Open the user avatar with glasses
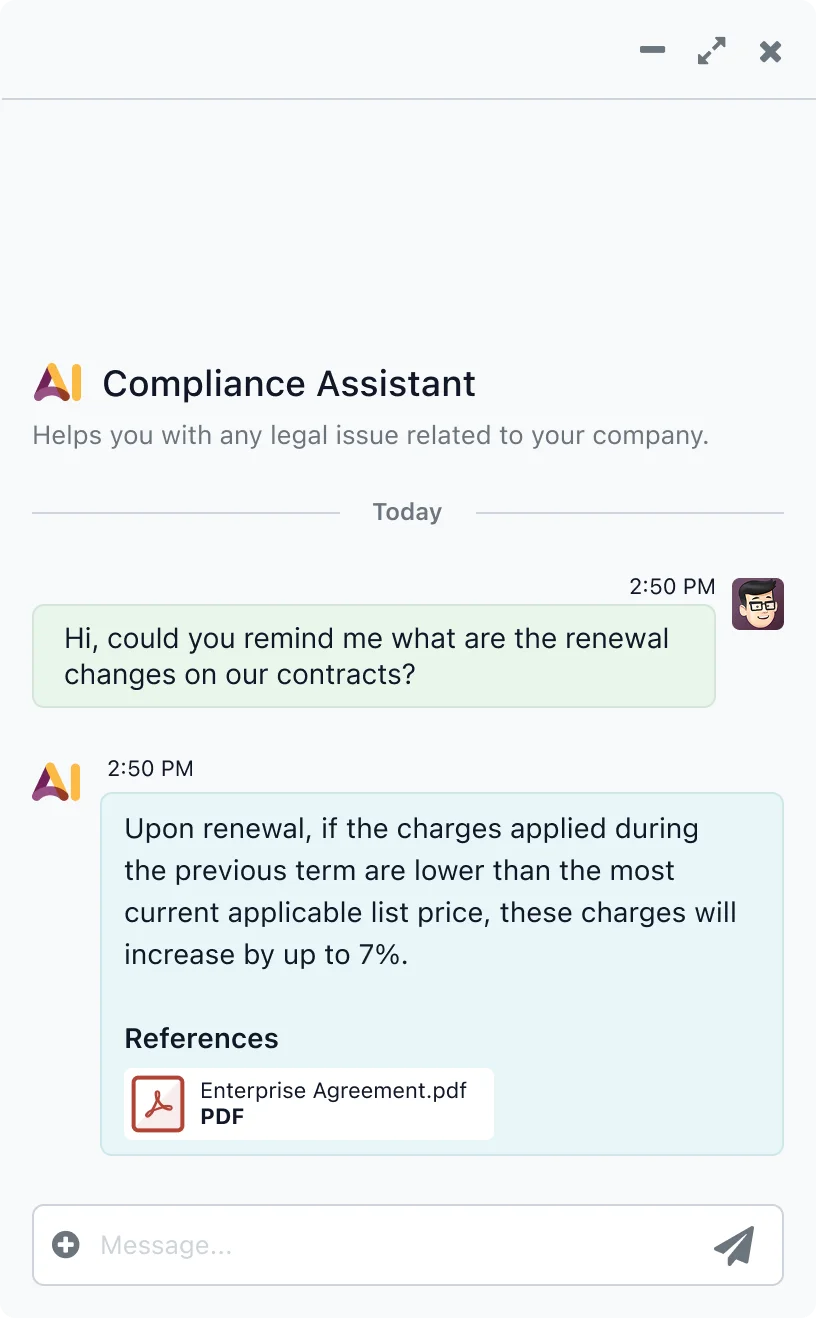 pos(757,604)
